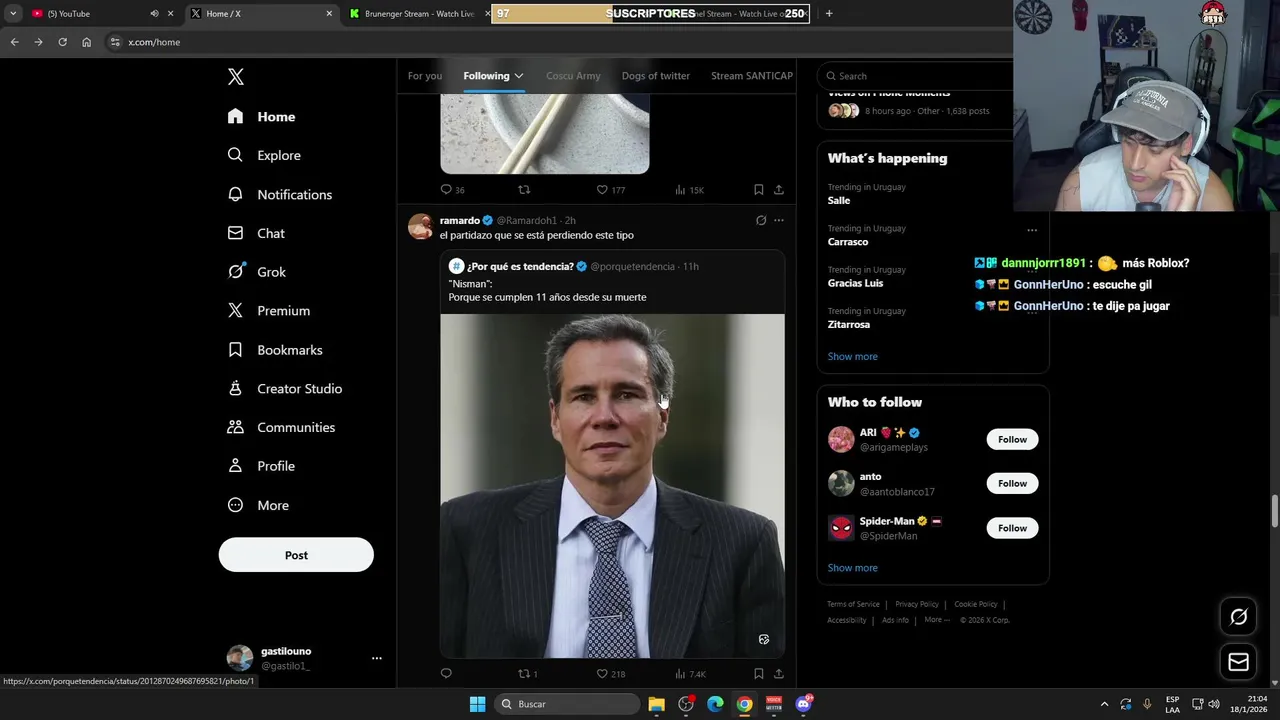Open the Terms of Service link
This screenshot has width=1280, height=720.
(853, 604)
